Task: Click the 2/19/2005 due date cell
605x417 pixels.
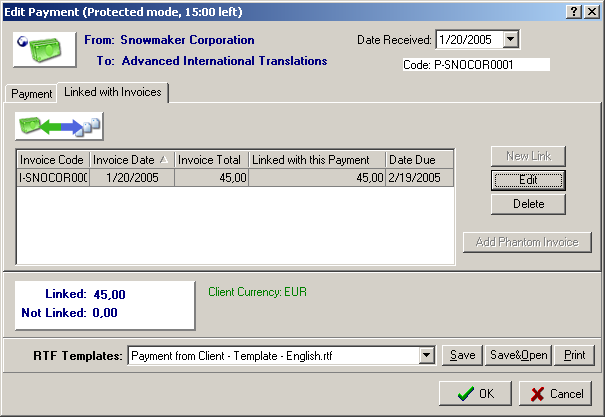Action: tap(419, 177)
